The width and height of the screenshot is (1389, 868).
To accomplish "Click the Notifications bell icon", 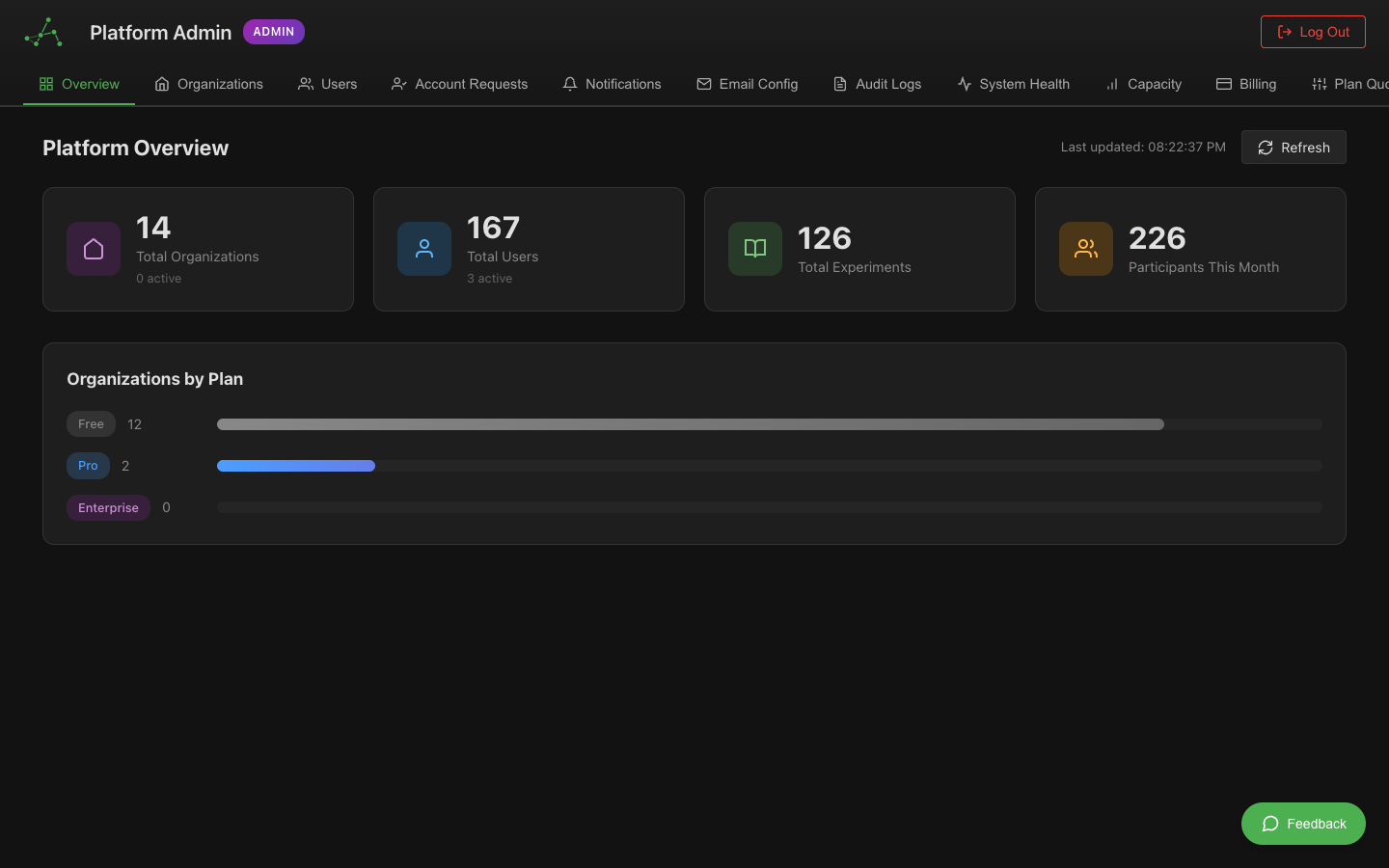I will point(568,84).
